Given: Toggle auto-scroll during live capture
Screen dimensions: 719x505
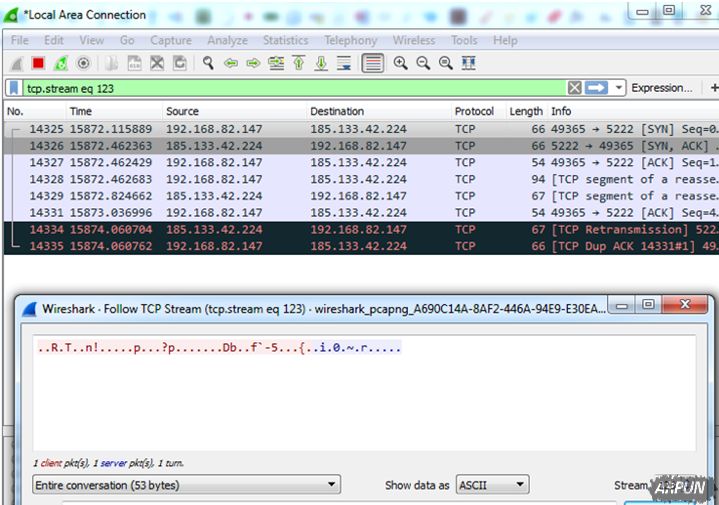Looking at the screenshot, I should coord(344,63).
